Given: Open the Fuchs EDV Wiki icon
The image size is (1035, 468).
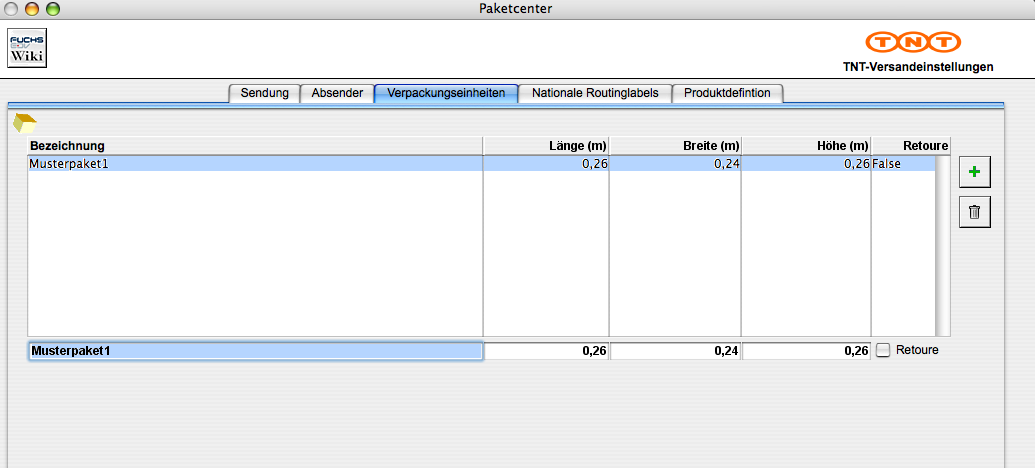Looking at the screenshot, I should click(x=27, y=47).
